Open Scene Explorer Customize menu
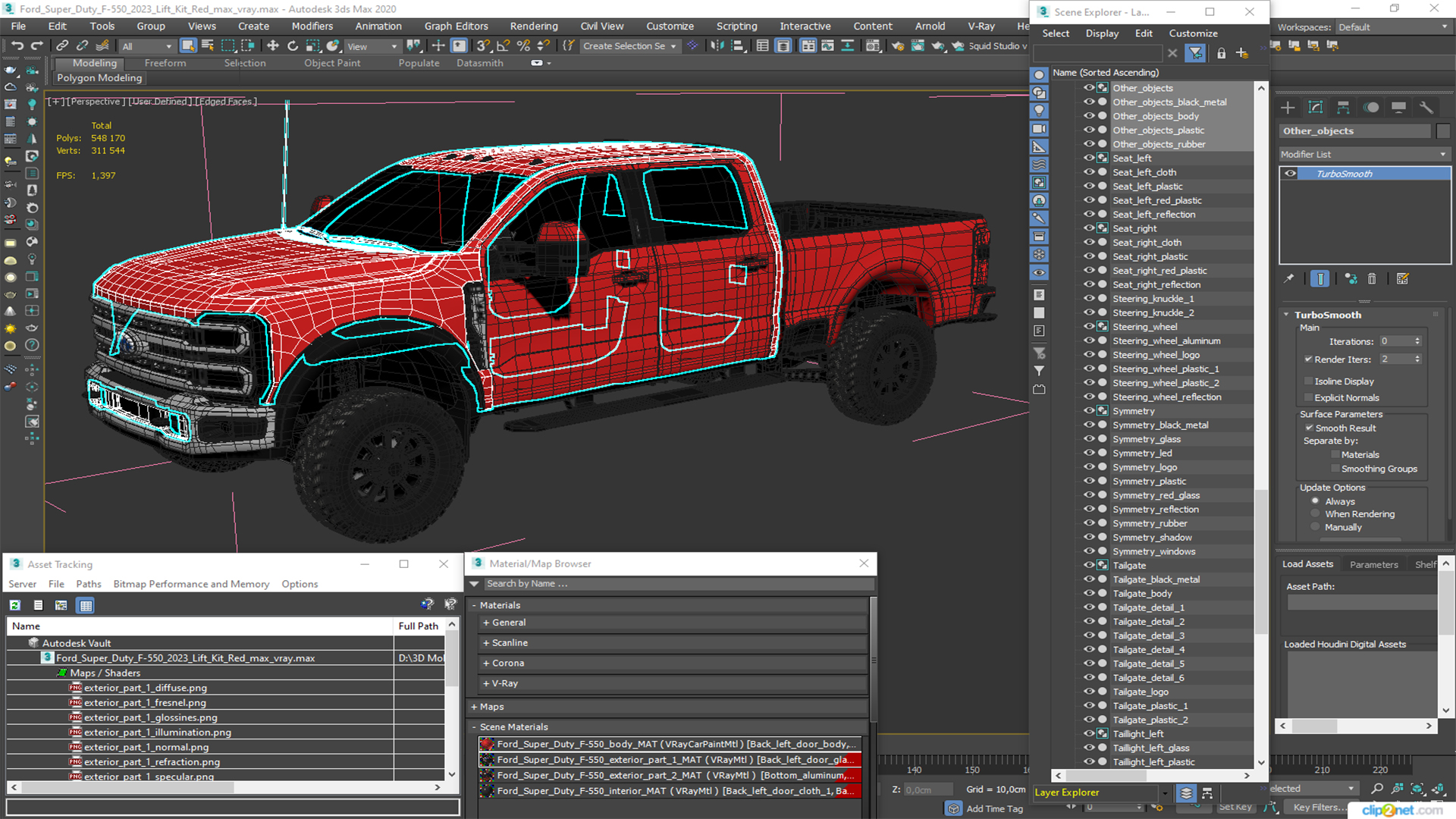This screenshot has width=1456, height=819. tap(1193, 33)
